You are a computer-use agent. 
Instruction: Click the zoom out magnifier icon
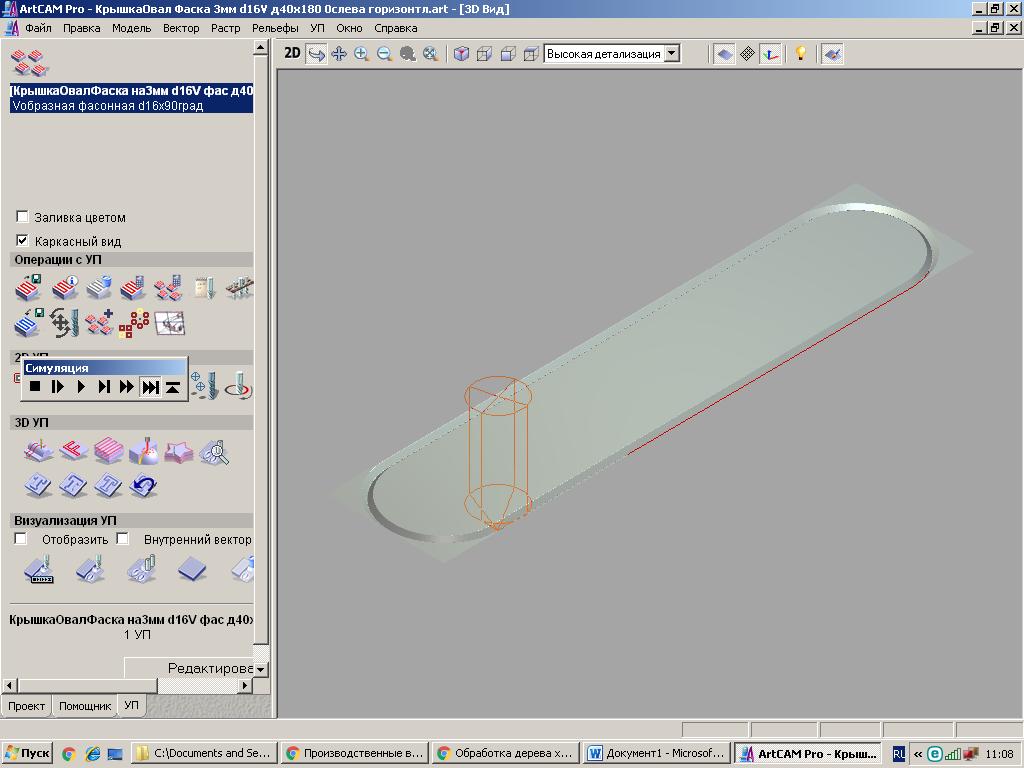[x=384, y=54]
